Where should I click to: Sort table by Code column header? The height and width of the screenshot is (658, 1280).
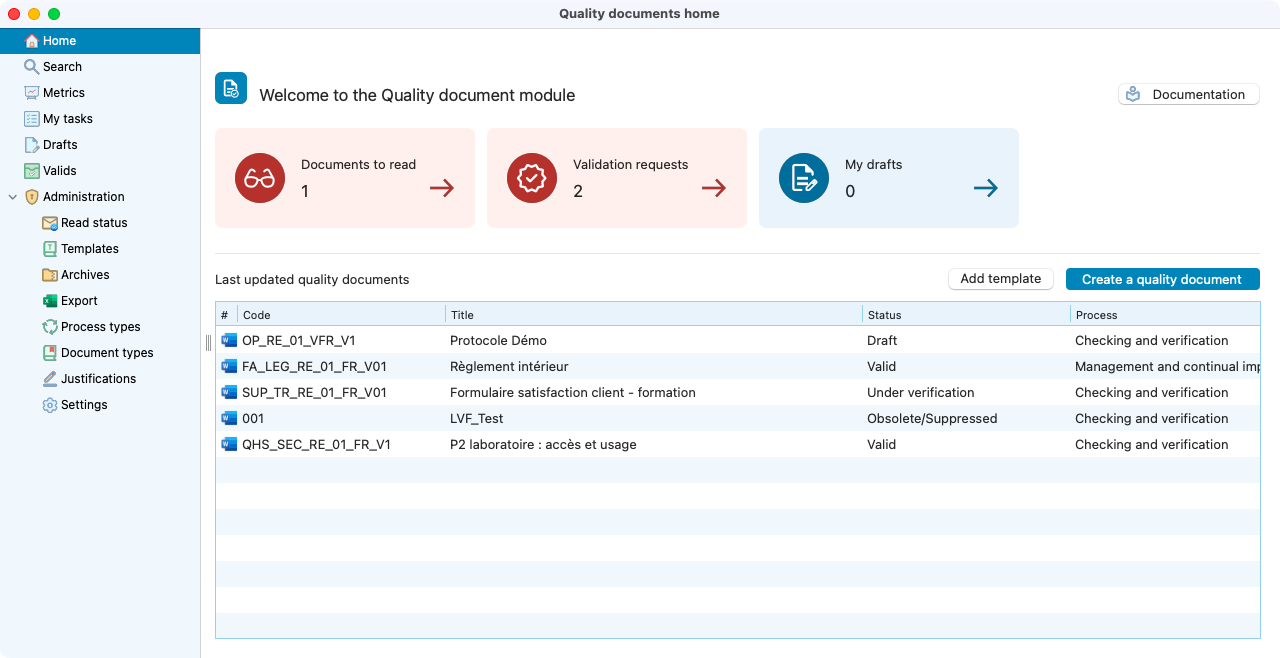(341, 315)
